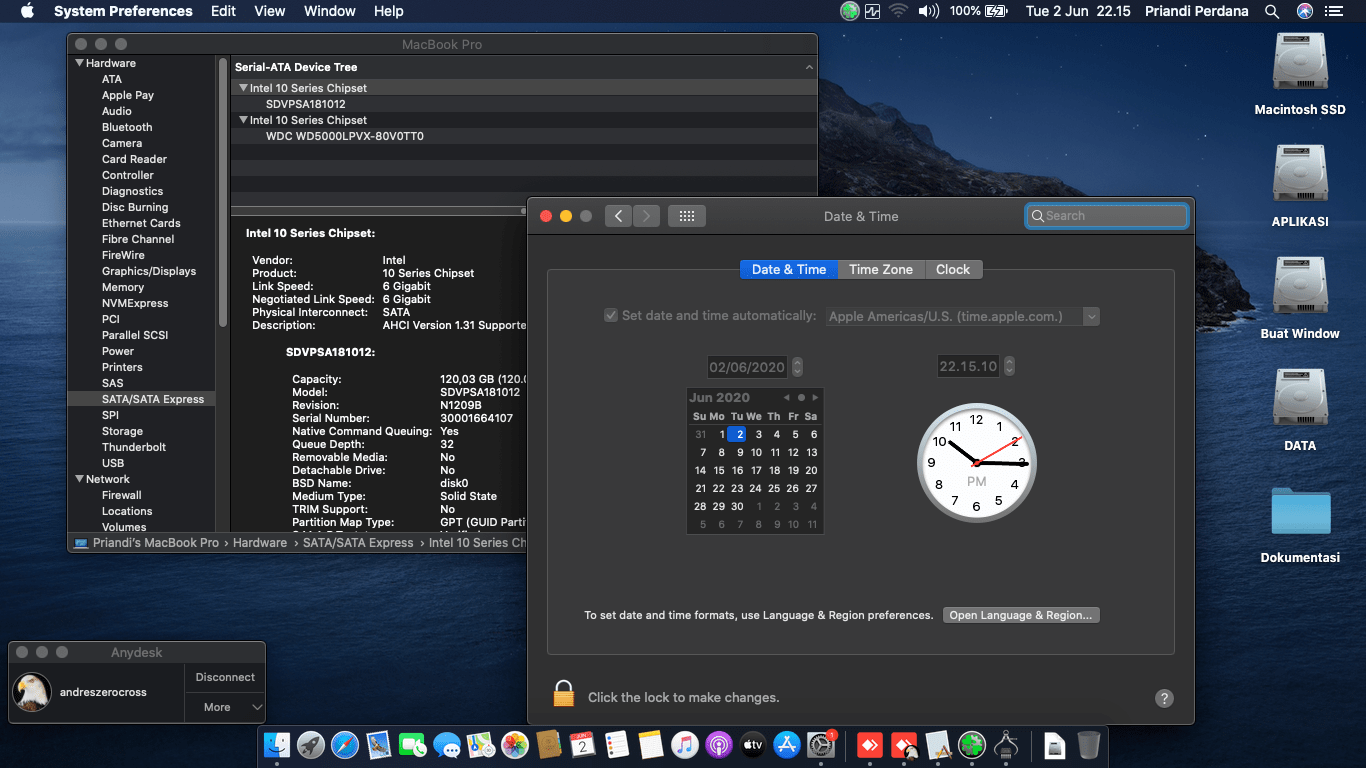Toggle Set date and time automatically checkbox

click(611, 316)
